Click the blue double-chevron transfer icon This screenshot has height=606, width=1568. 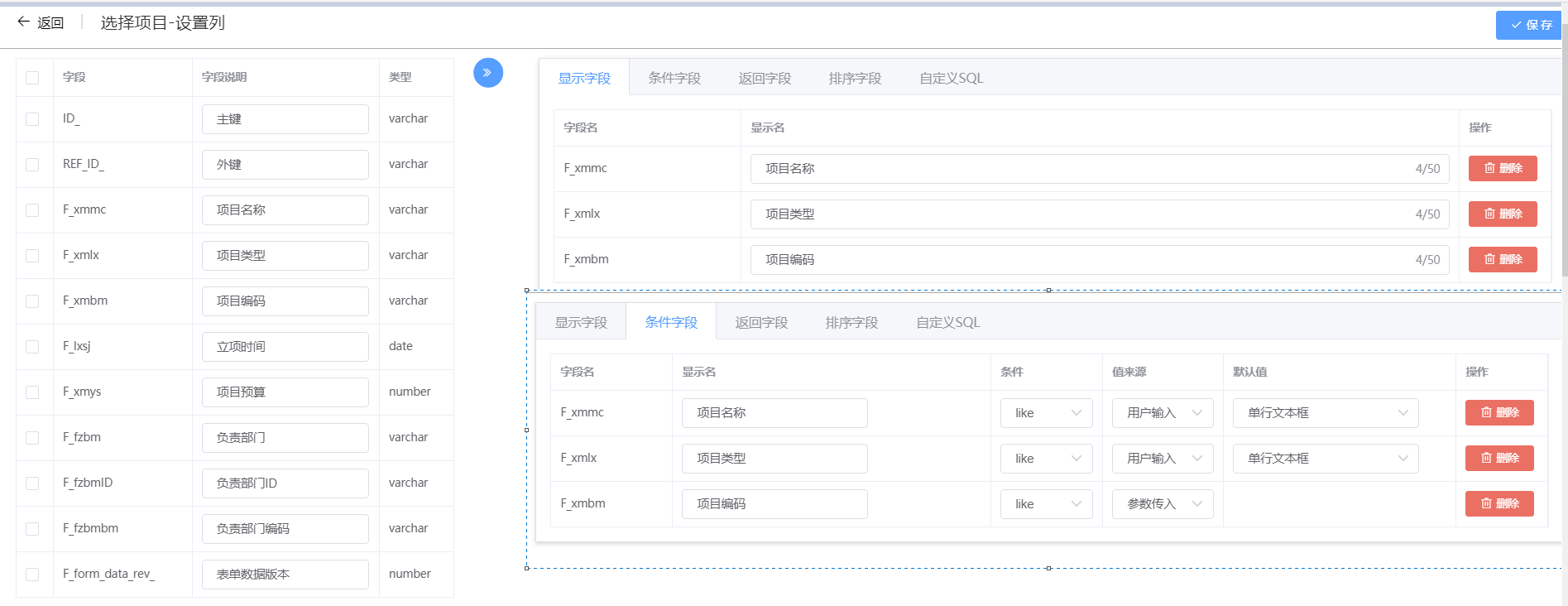tap(488, 73)
